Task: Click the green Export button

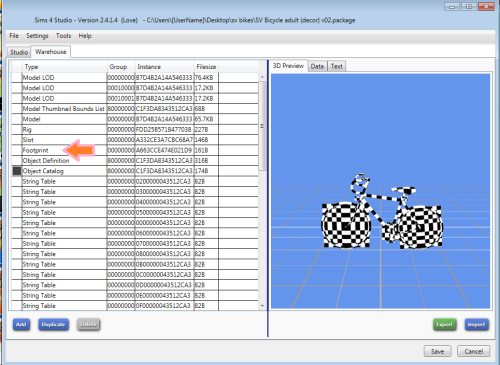Action: click(x=445, y=324)
